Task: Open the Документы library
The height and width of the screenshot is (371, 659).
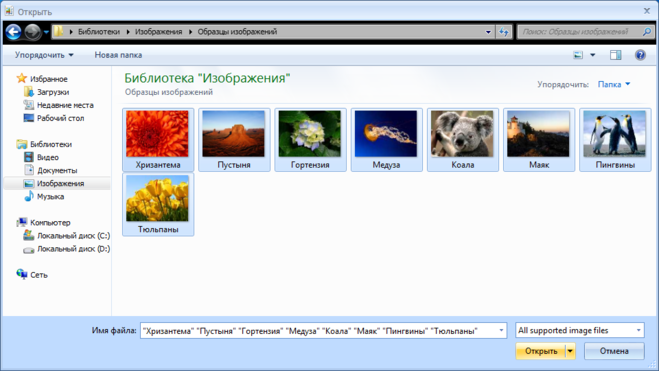Action: tap(57, 170)
